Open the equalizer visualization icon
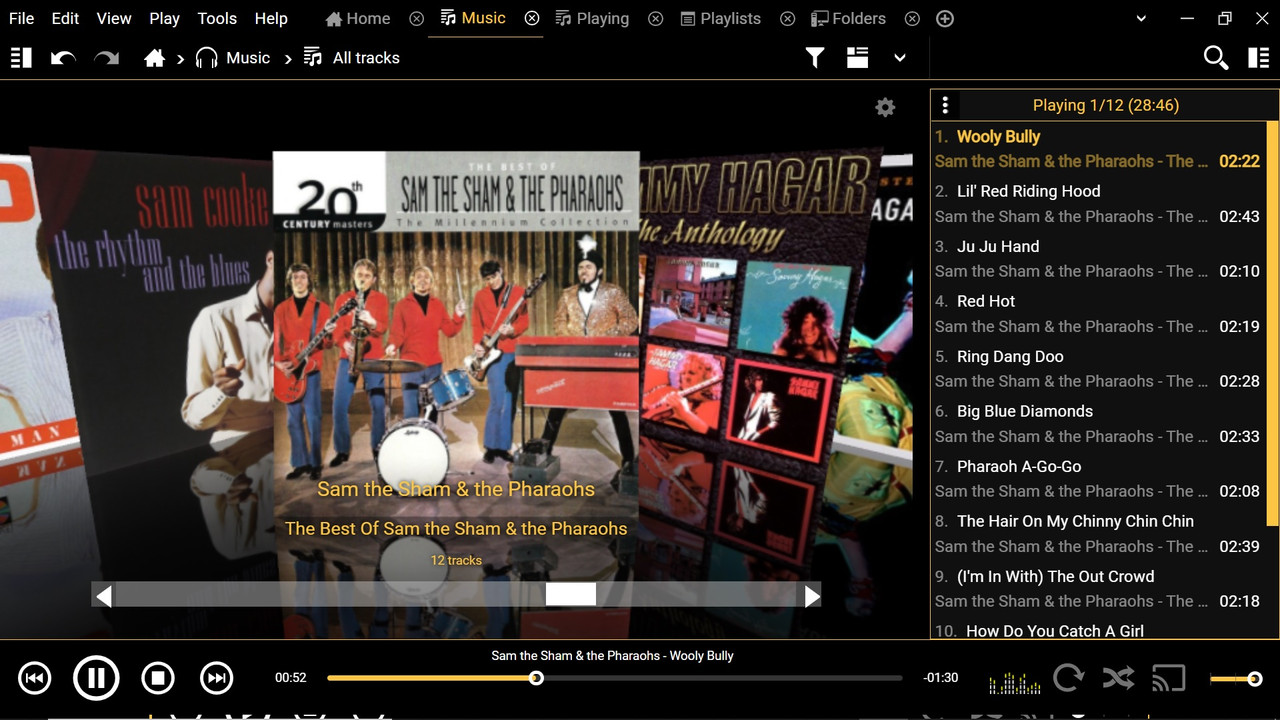 point(1013,677)
